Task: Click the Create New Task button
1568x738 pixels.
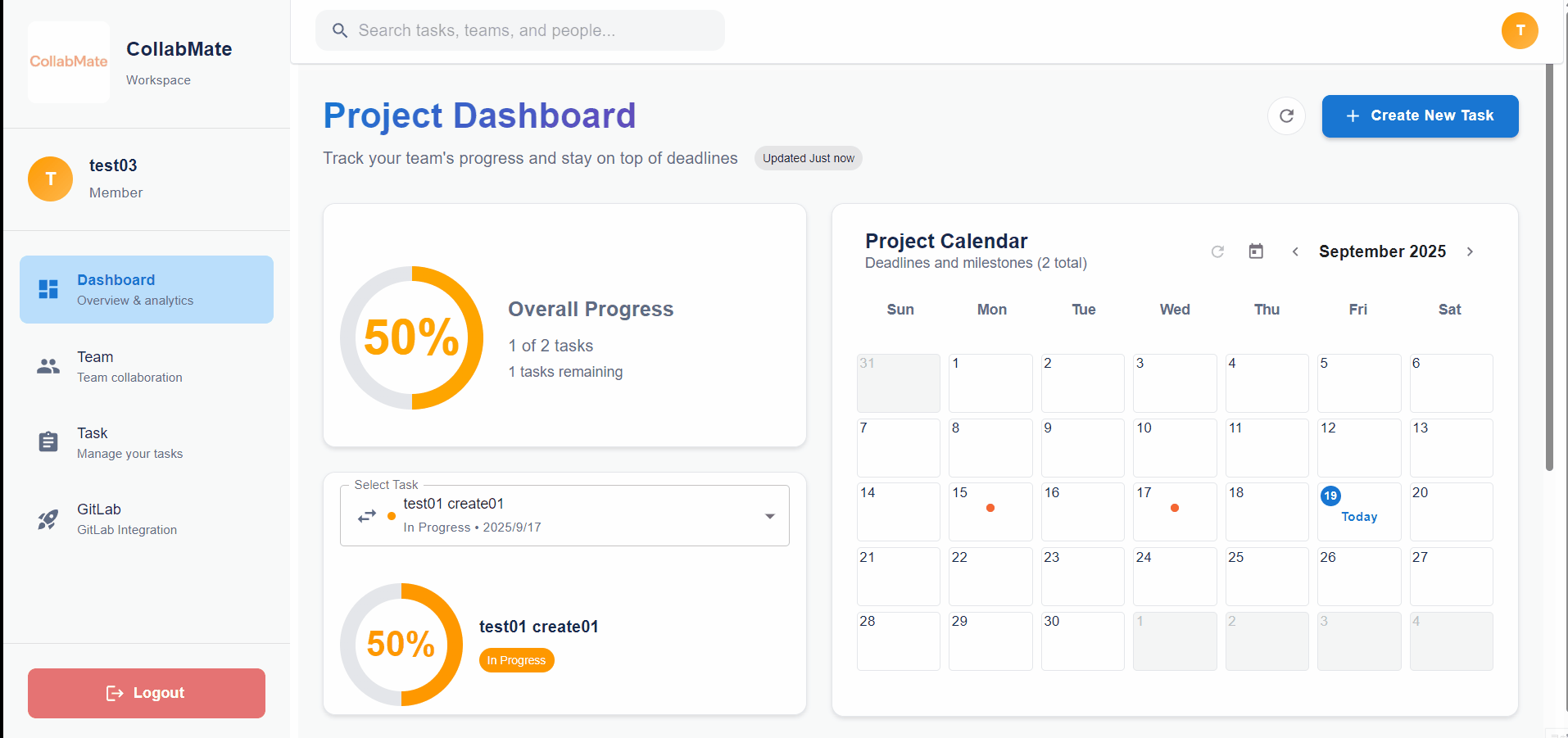Action: (x=1420, y=115)
